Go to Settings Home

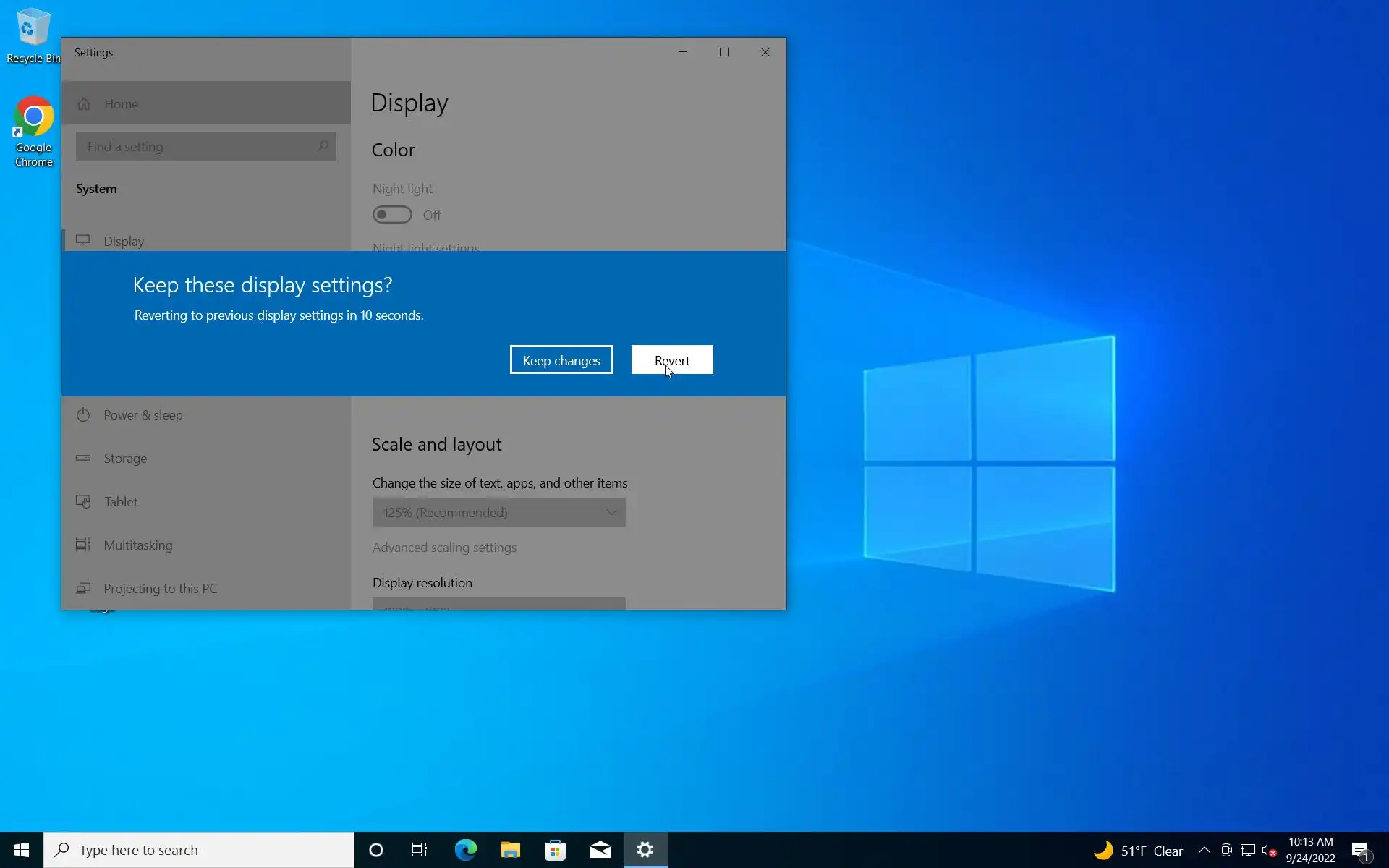(121, 103)
